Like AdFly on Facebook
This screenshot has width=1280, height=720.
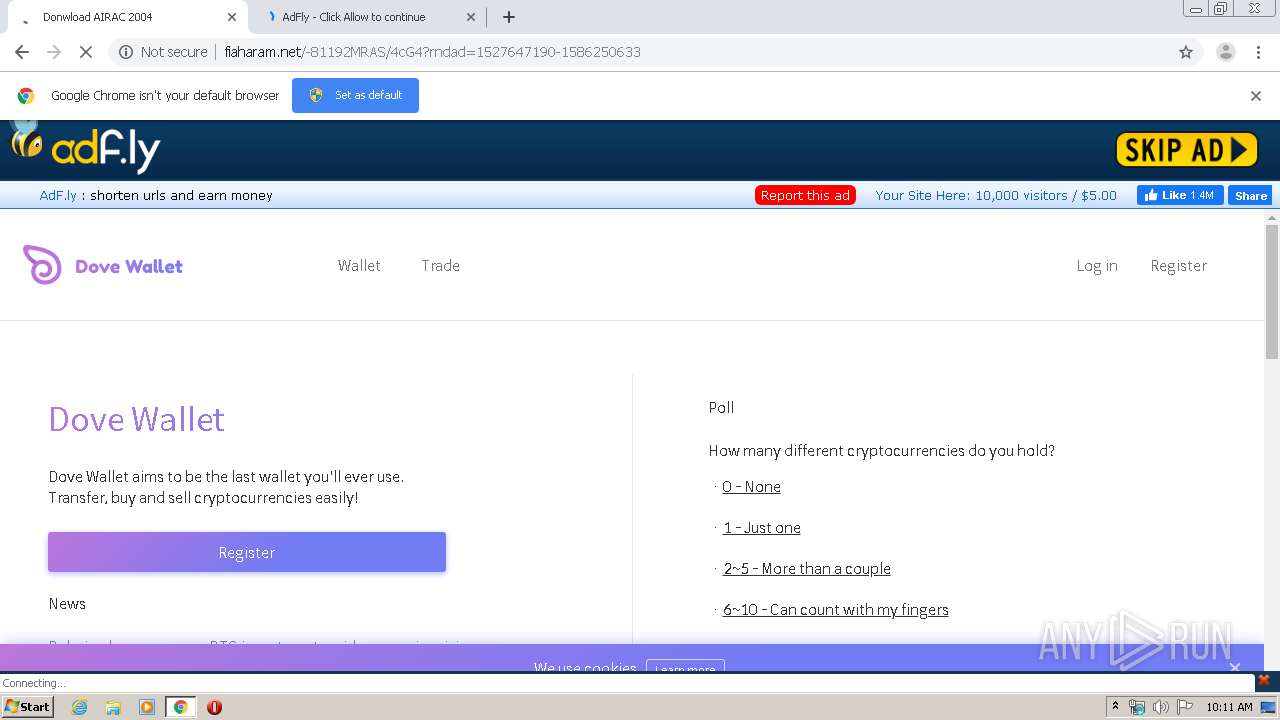click(1180, 195)
